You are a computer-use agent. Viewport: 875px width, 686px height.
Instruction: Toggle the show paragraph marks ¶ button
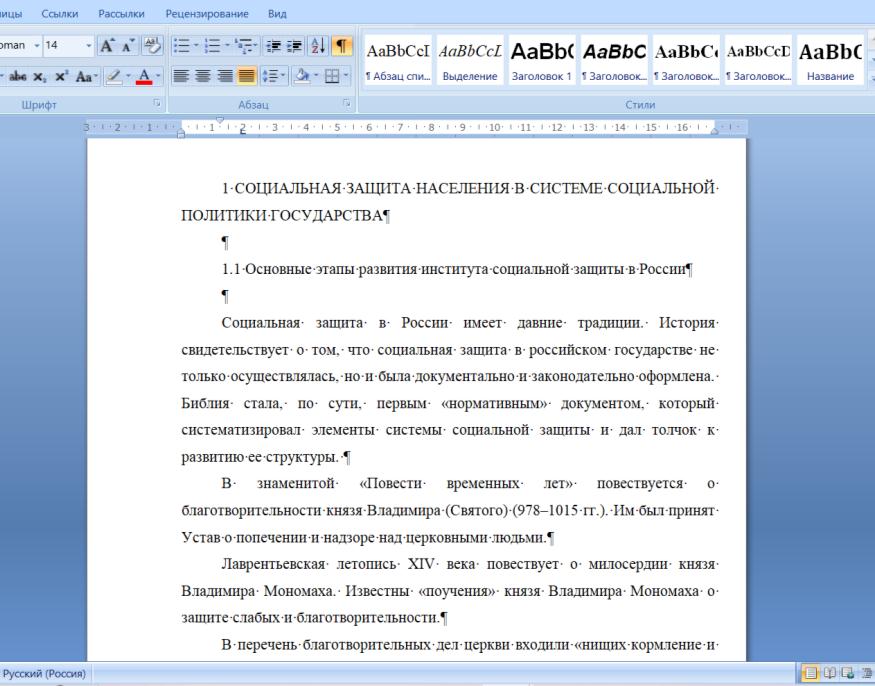click(342, 47)
